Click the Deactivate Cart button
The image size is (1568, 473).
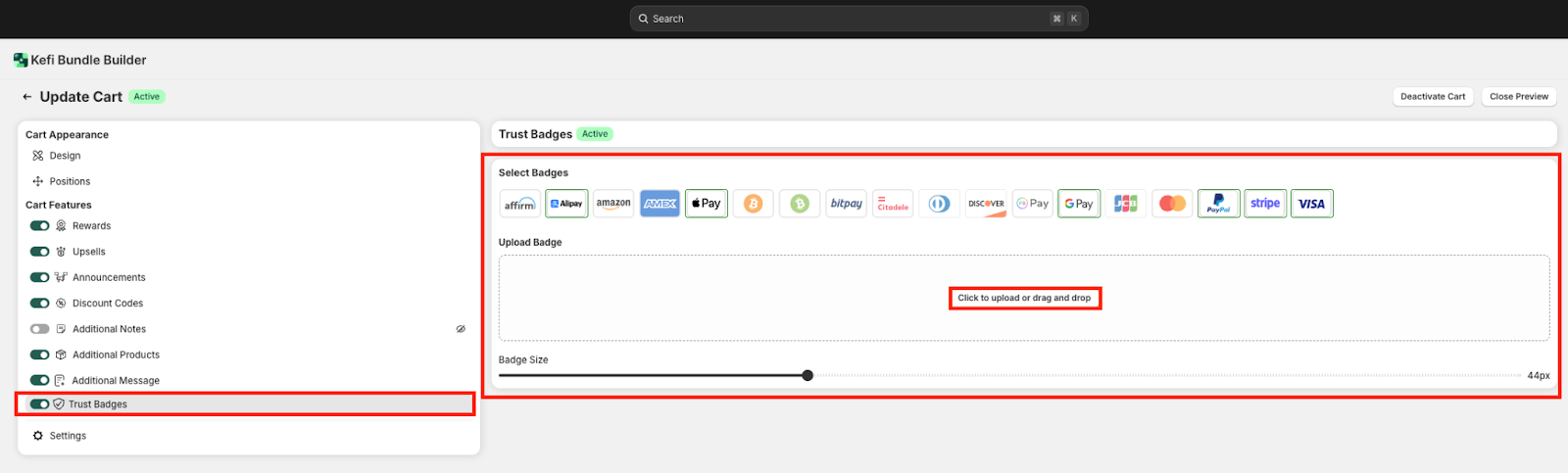coord(1432,97)
